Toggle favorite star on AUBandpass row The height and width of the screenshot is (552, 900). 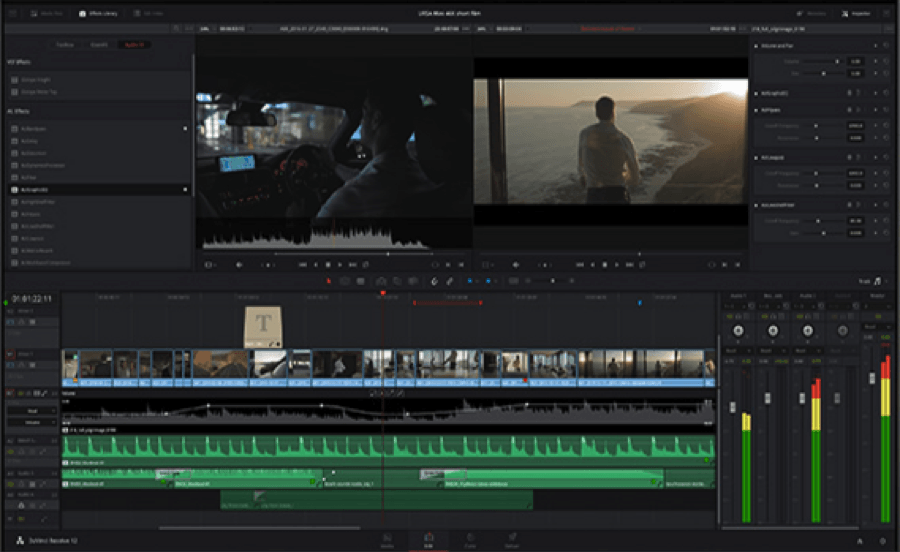185,129
